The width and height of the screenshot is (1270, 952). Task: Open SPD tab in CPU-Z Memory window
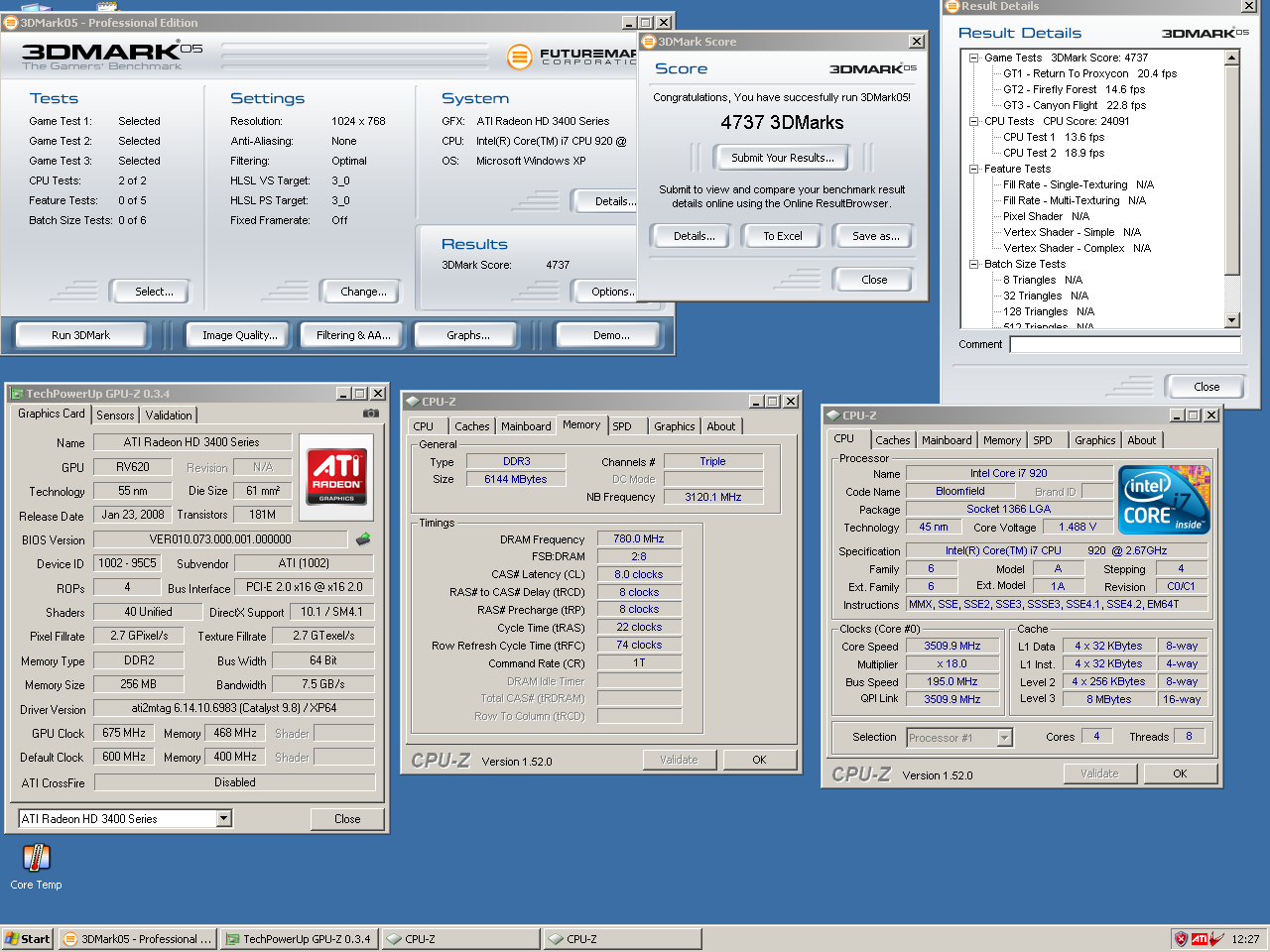(622, 426)
